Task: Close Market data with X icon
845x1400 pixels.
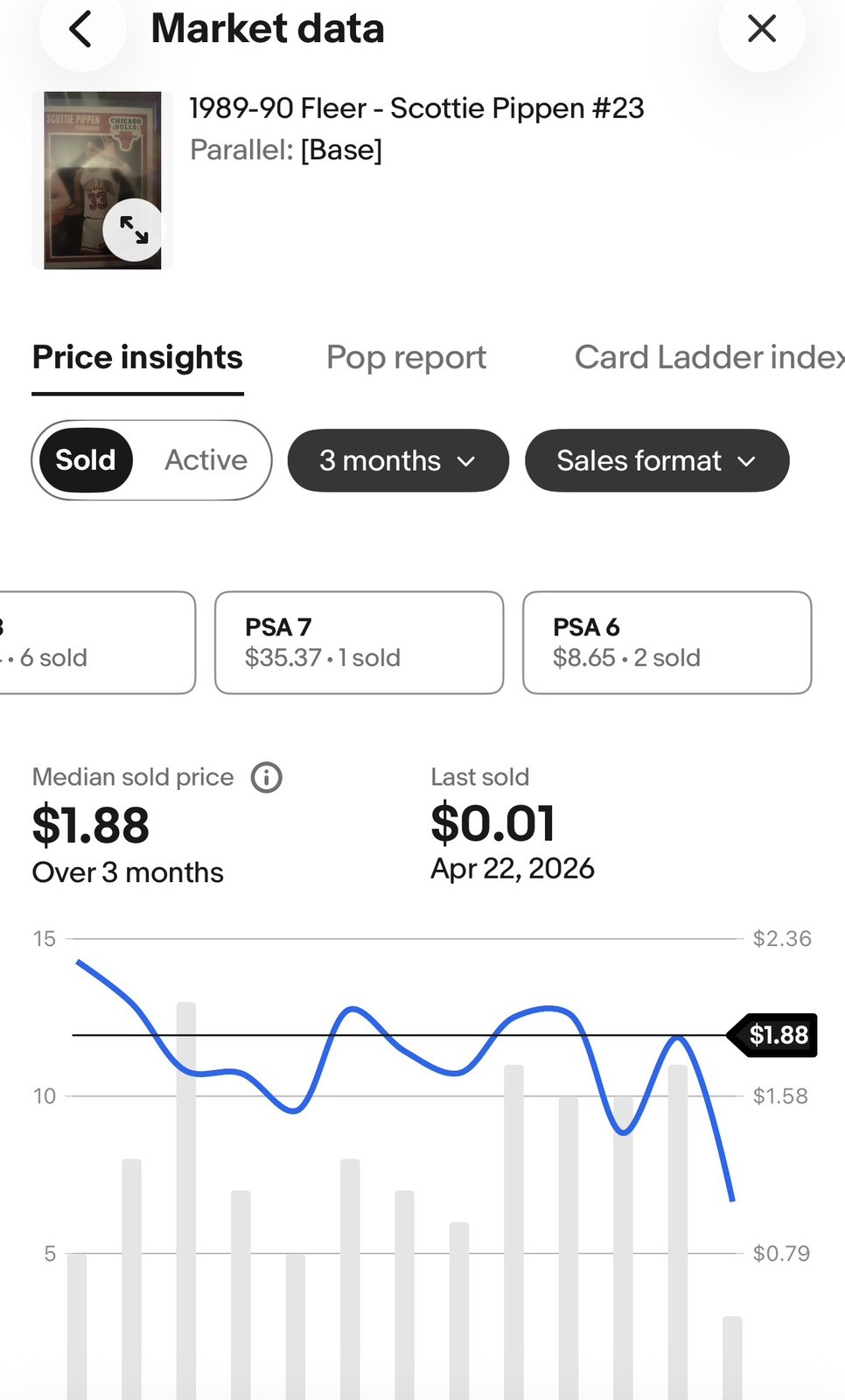Action: (x=762, y=29)
